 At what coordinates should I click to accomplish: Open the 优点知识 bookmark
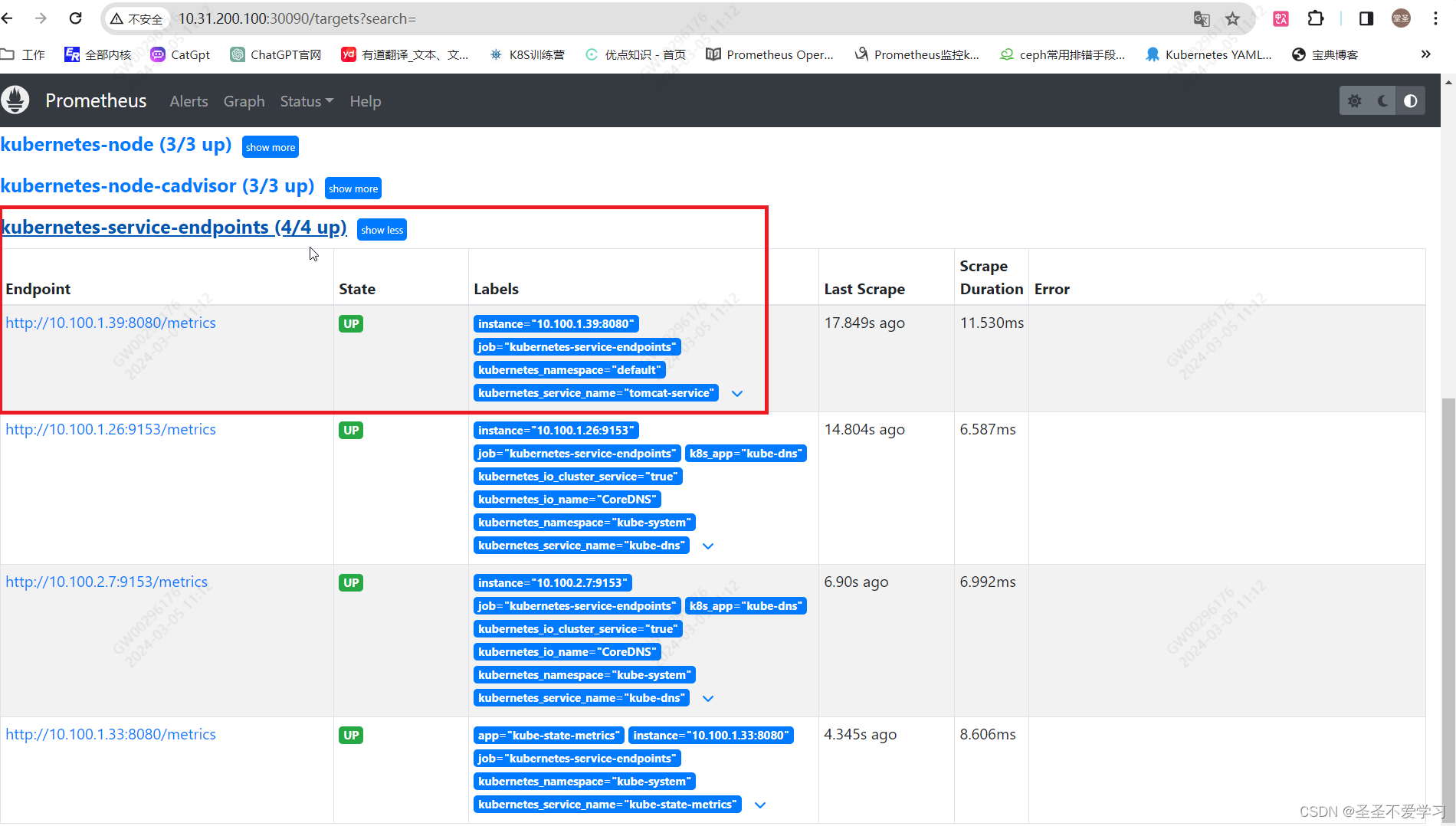(x=635, y=54)
